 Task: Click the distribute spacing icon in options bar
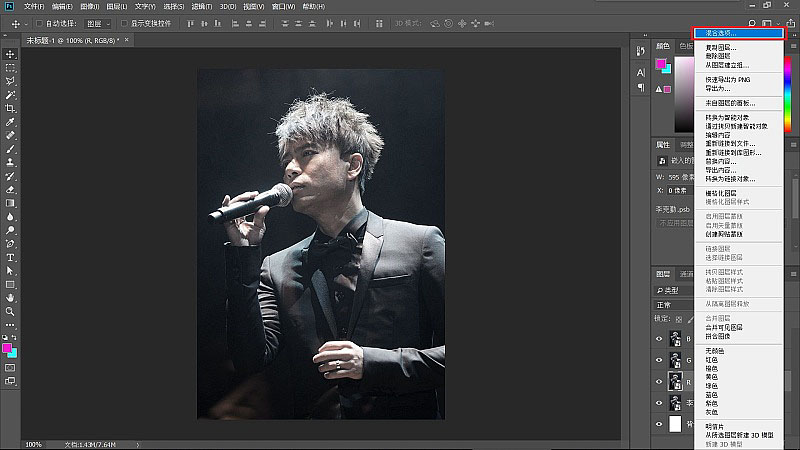tap(379, 23)
